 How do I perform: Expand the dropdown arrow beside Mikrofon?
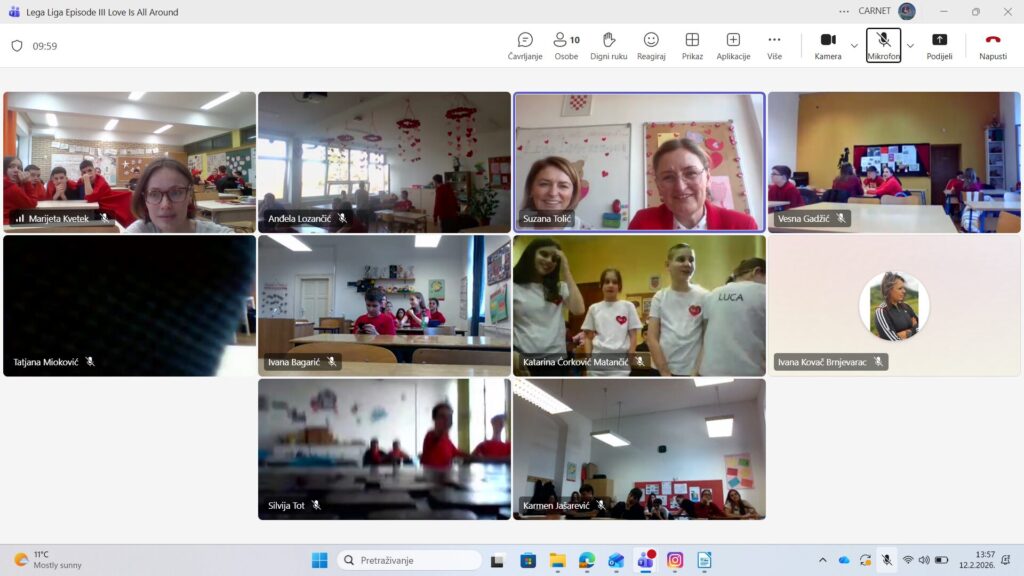[x=910, y=46]
